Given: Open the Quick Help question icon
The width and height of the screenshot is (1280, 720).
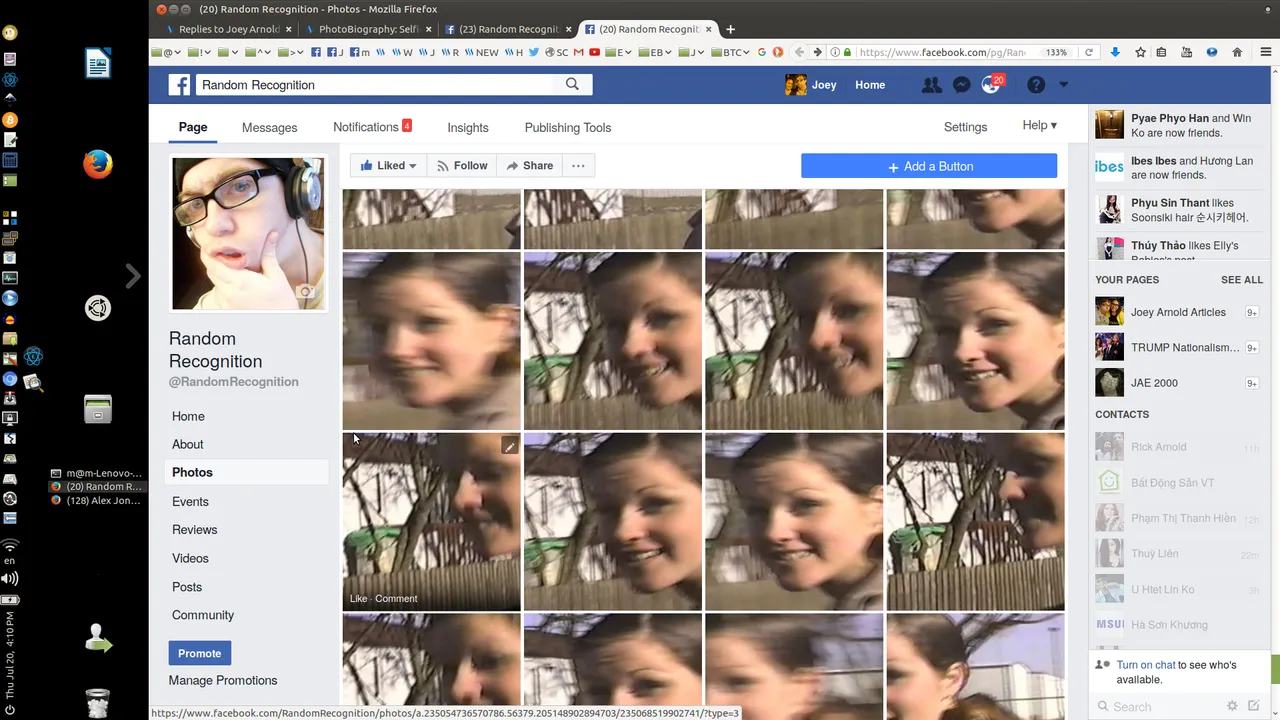Looking at the screenshot, I should pos(1036,85).
